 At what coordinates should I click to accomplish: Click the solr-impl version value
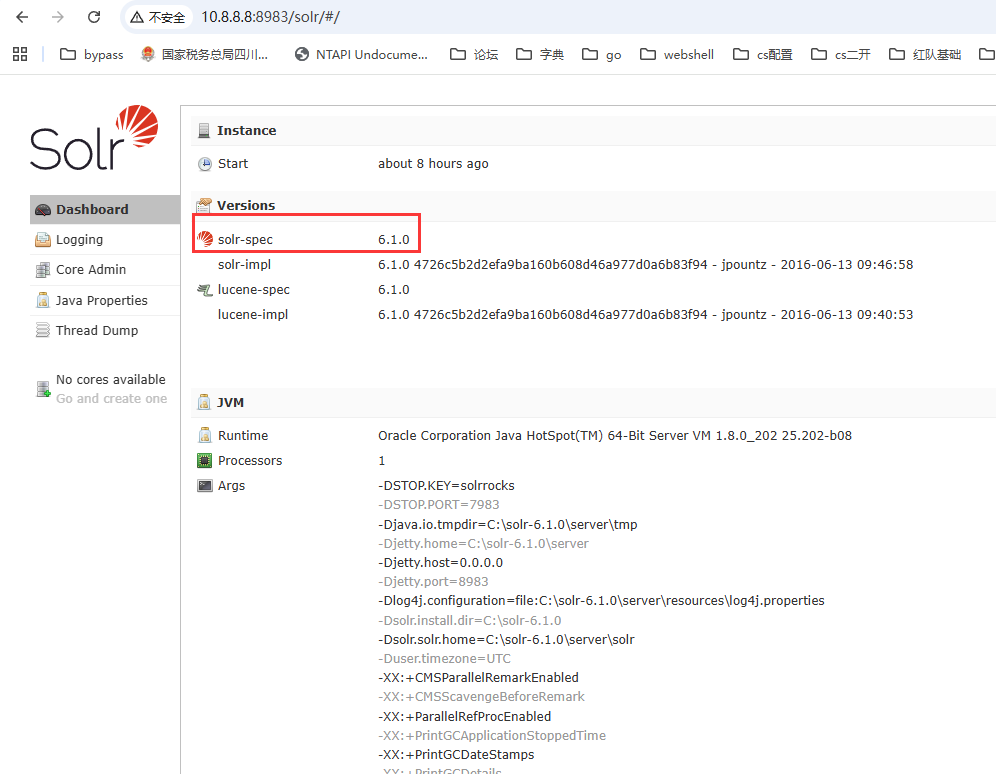tap(645, 265)
